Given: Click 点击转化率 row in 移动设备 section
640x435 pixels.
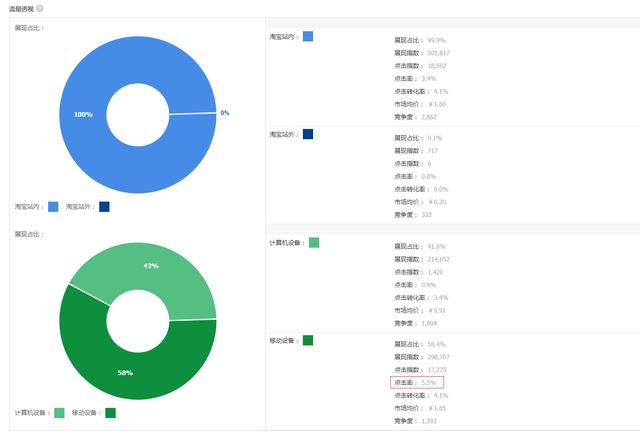Looking at the screenshot, I should [421, 395].
